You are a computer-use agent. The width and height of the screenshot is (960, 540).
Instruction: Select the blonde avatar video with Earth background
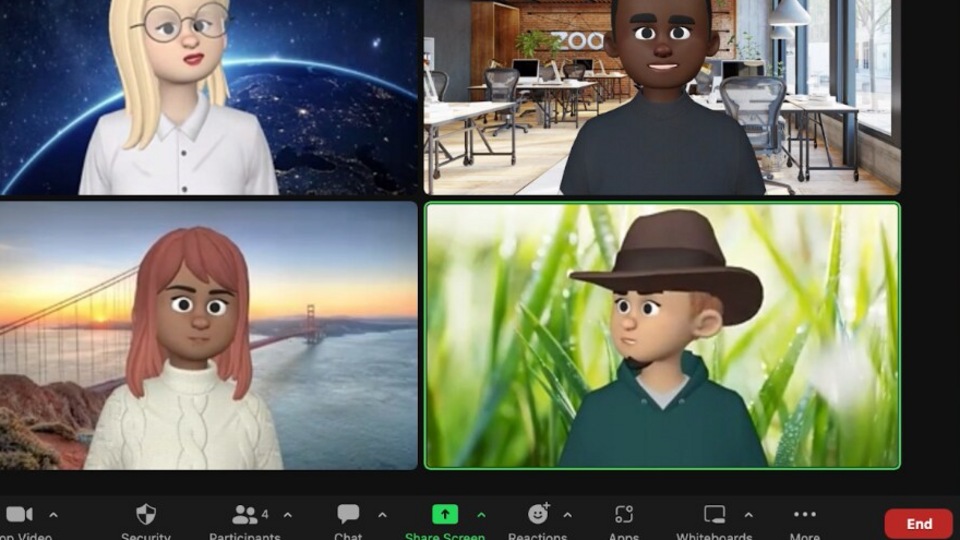209,97
